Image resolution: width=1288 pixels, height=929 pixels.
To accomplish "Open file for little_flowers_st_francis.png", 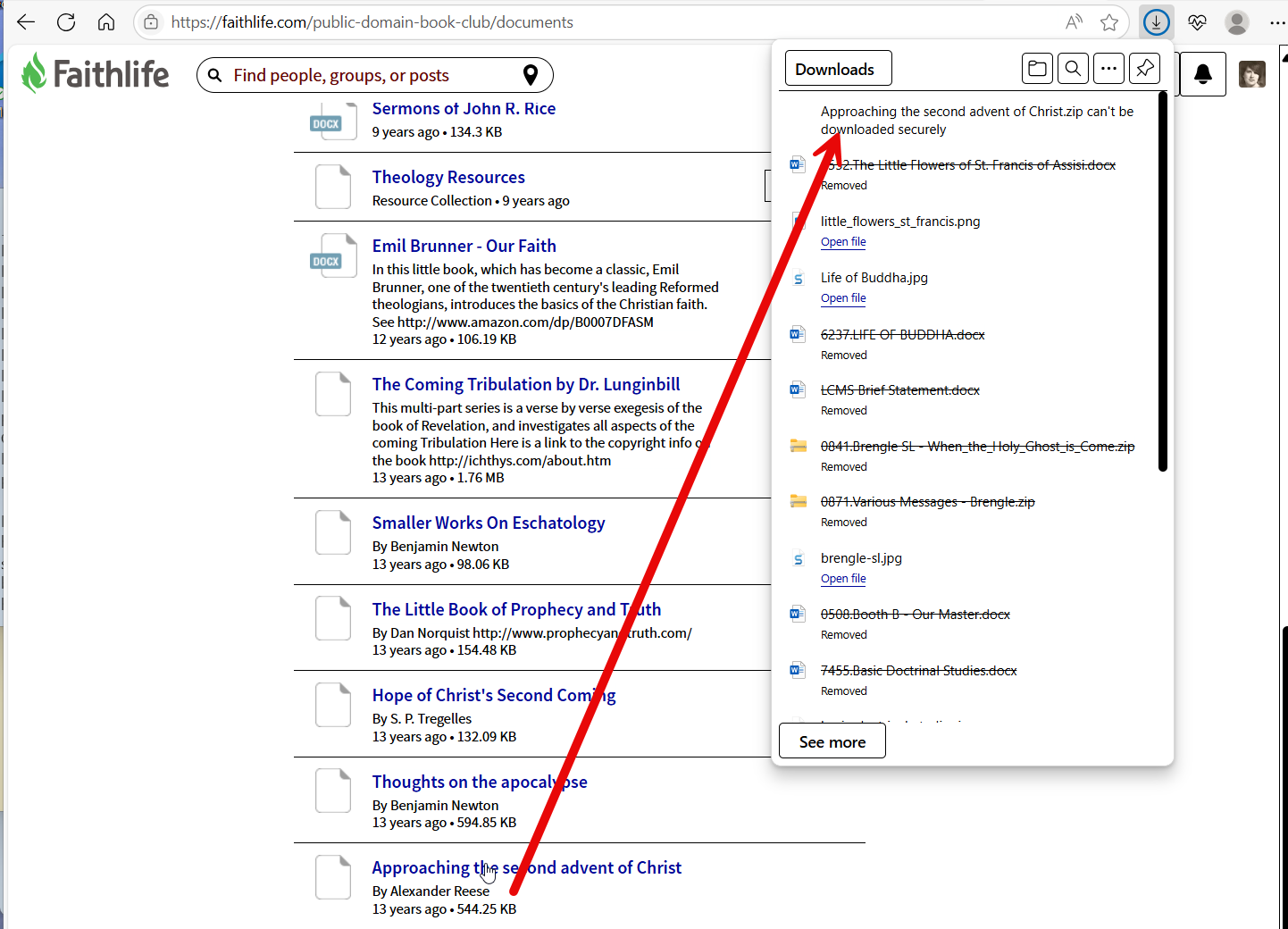I will pos(843,242).
